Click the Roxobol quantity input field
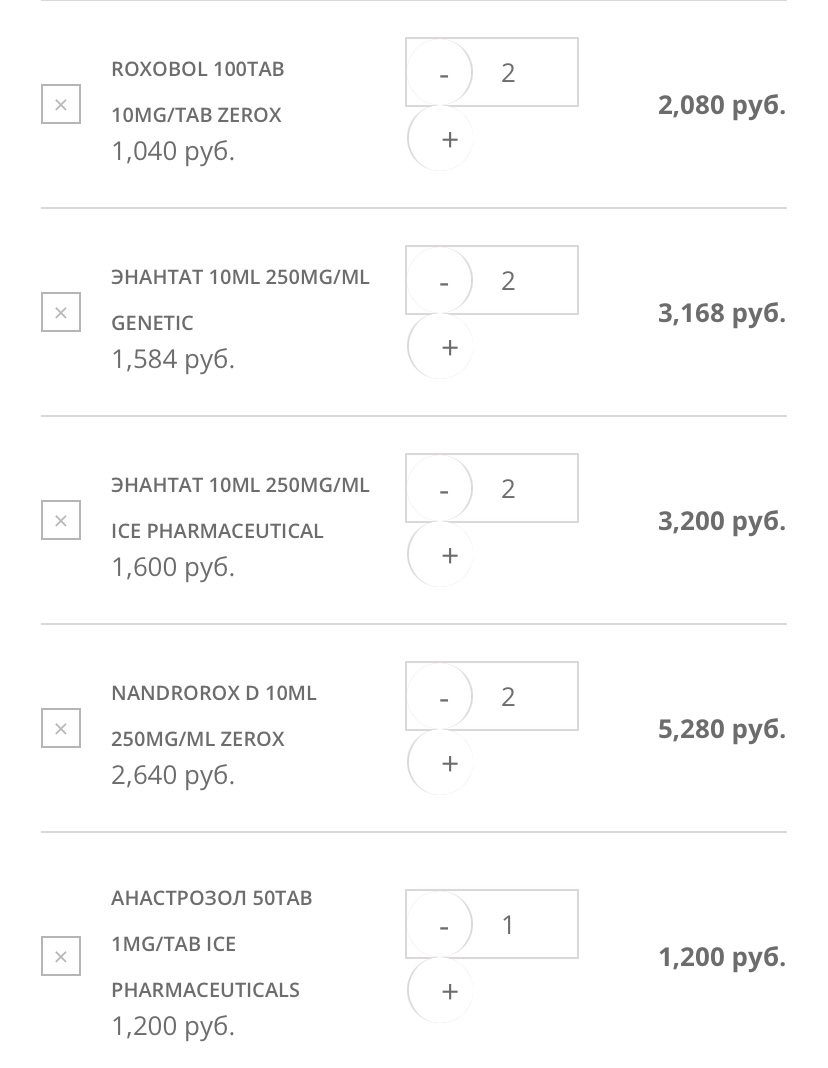Image resolution: width=828 pixels, height=1068 pixels. coord(520,73)
